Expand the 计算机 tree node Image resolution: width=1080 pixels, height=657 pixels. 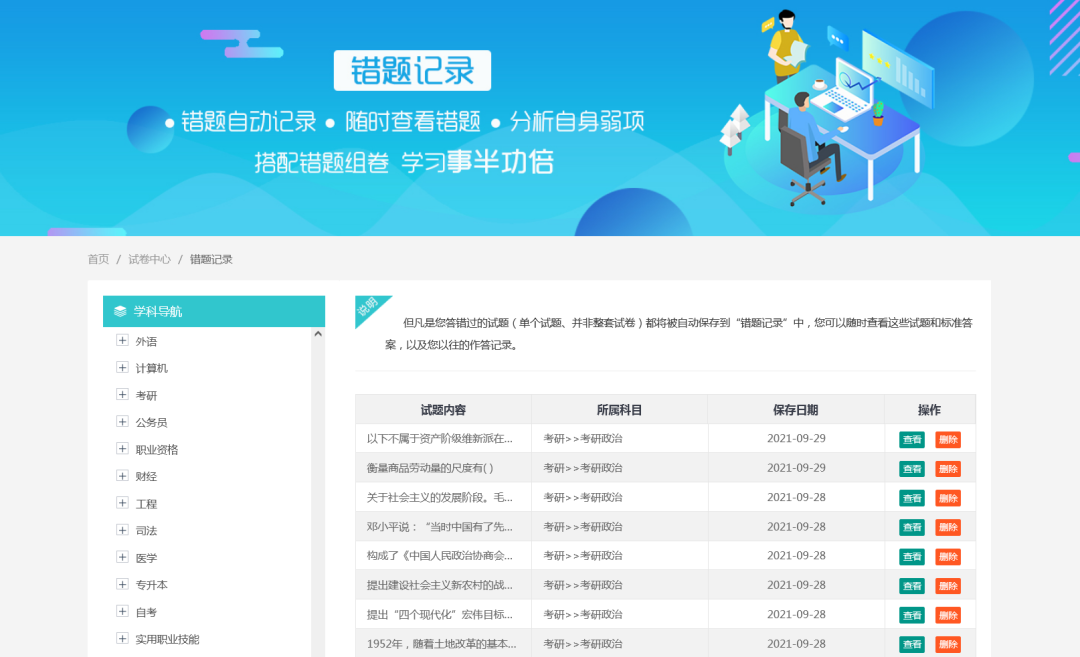(x=122, y=368)
